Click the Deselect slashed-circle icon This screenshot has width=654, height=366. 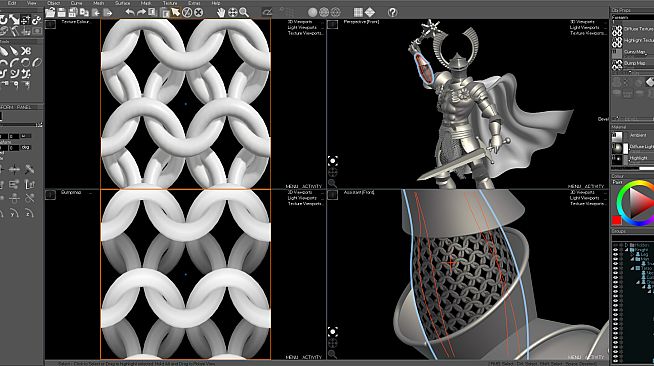(187, 13)
